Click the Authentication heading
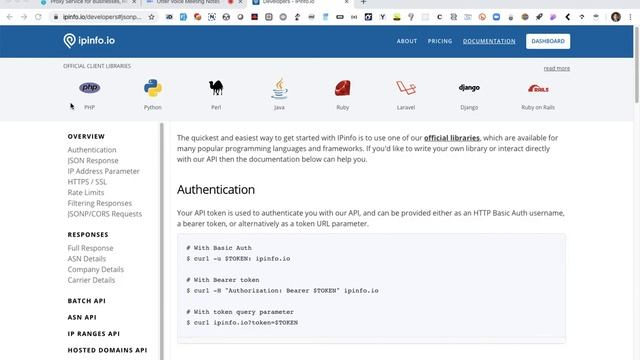 click(216, 190)
